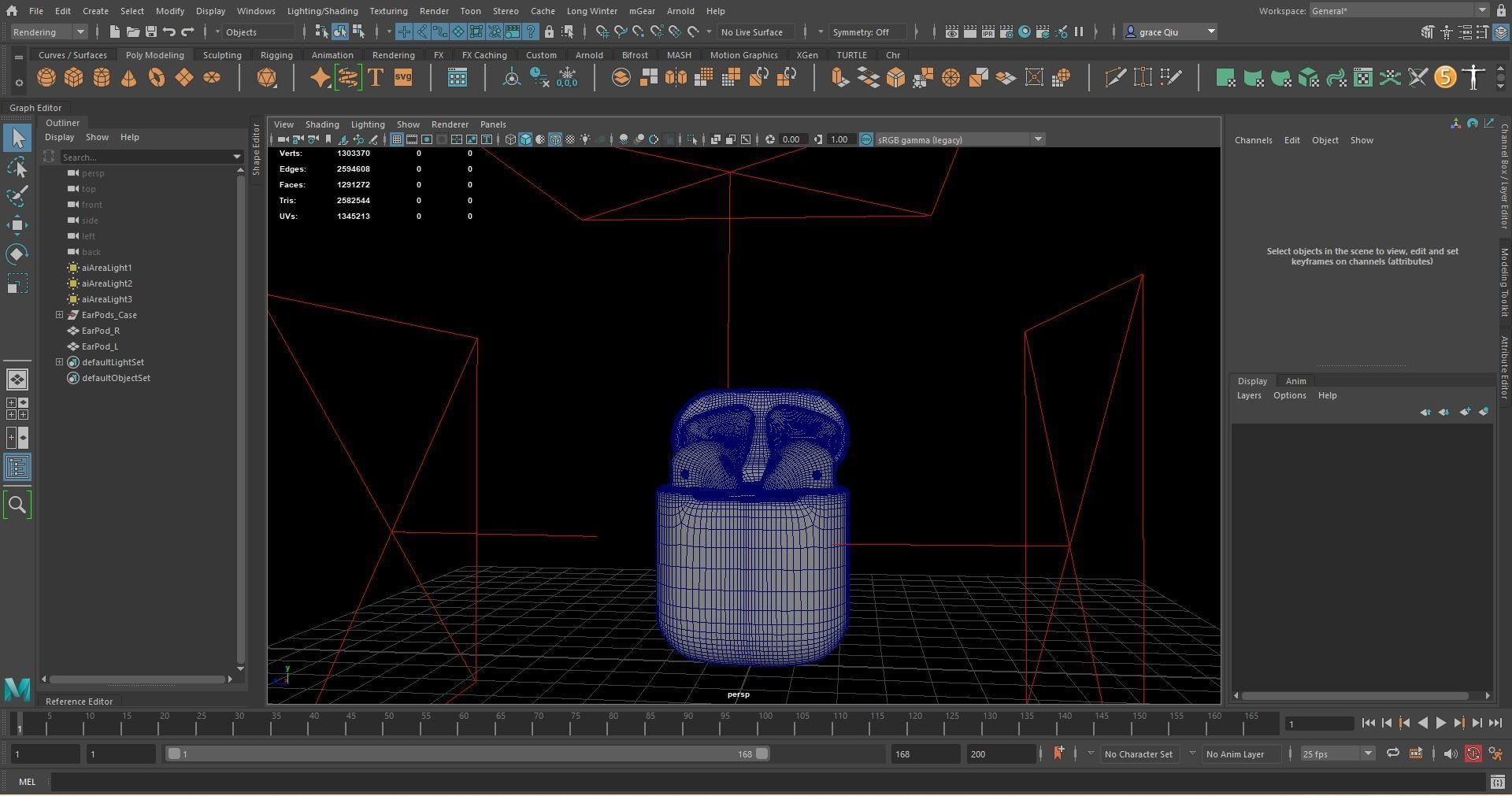Click the Graph Editor panel tab
The image size is (1512, 796).
point(35,108)
